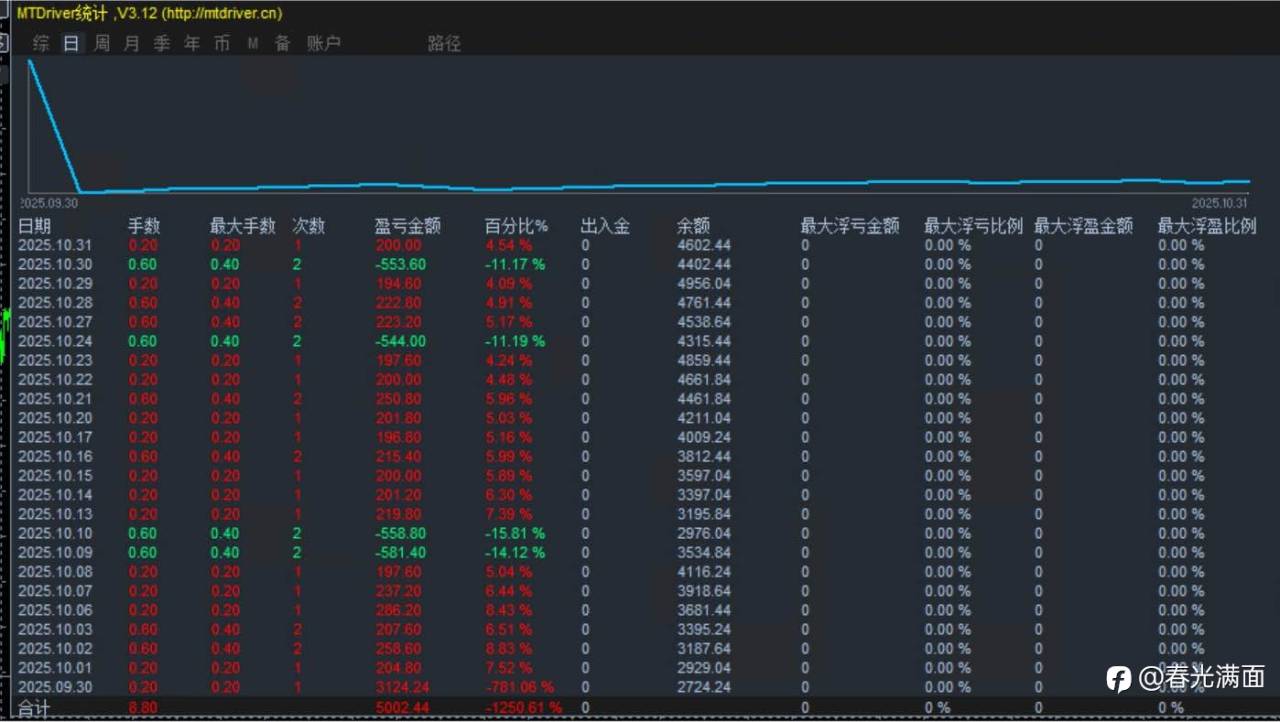The image size is (1280, 722).
Task: Open the 备 notes tab
Action: coord(283,43)
